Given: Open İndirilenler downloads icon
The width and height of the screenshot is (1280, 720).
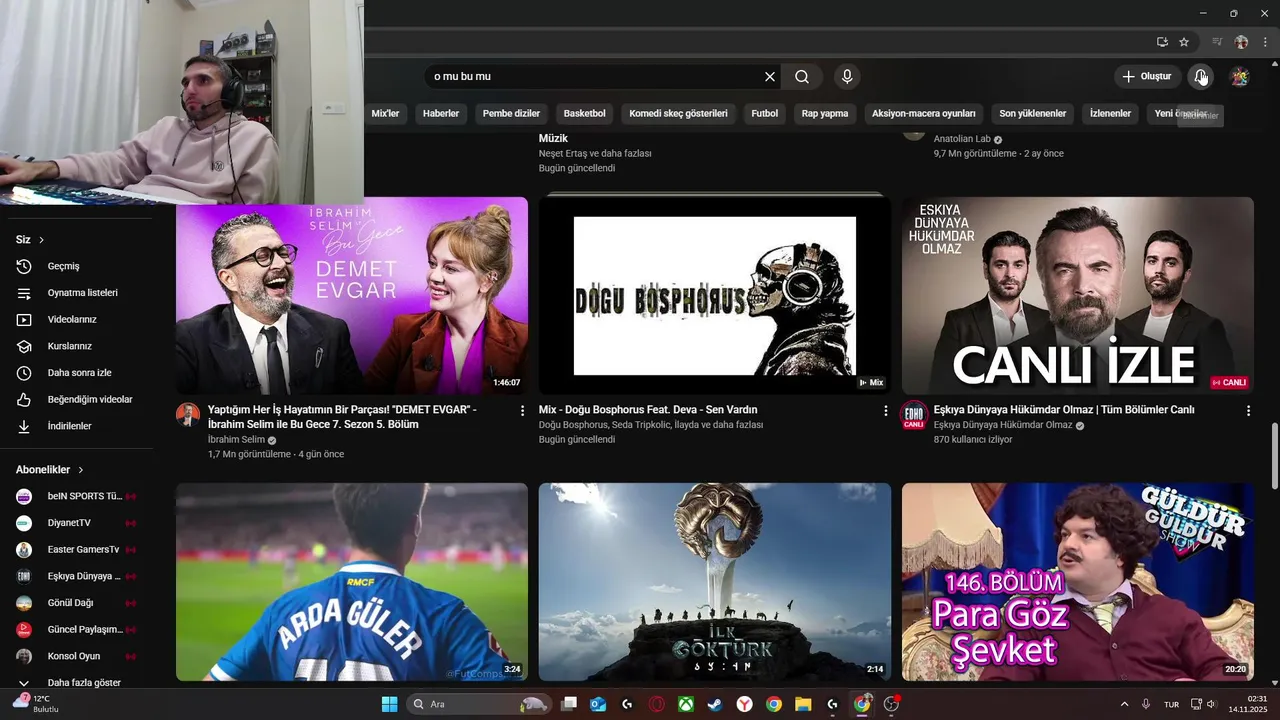Looking at the screenshot, I should 24,426.
